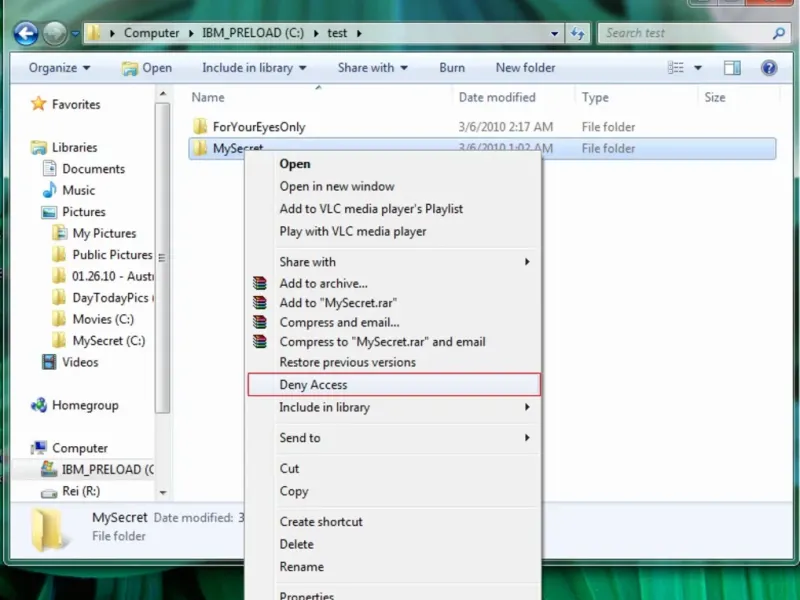Open the Organize dropdown menu
This screenshot has width=800, height=600.
tap(59, 68)
